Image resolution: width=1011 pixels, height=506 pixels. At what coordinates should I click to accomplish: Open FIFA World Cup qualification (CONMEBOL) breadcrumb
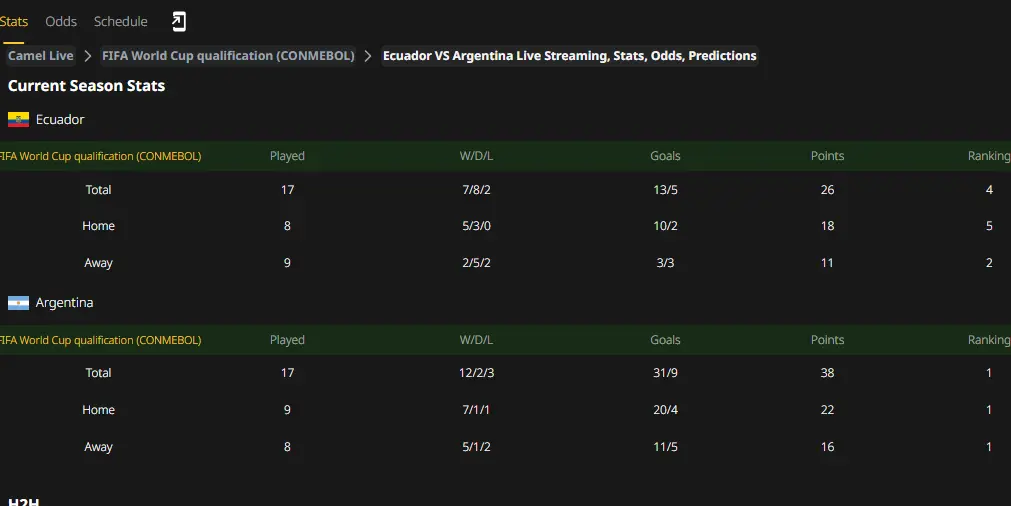click(x=228, y=55)
